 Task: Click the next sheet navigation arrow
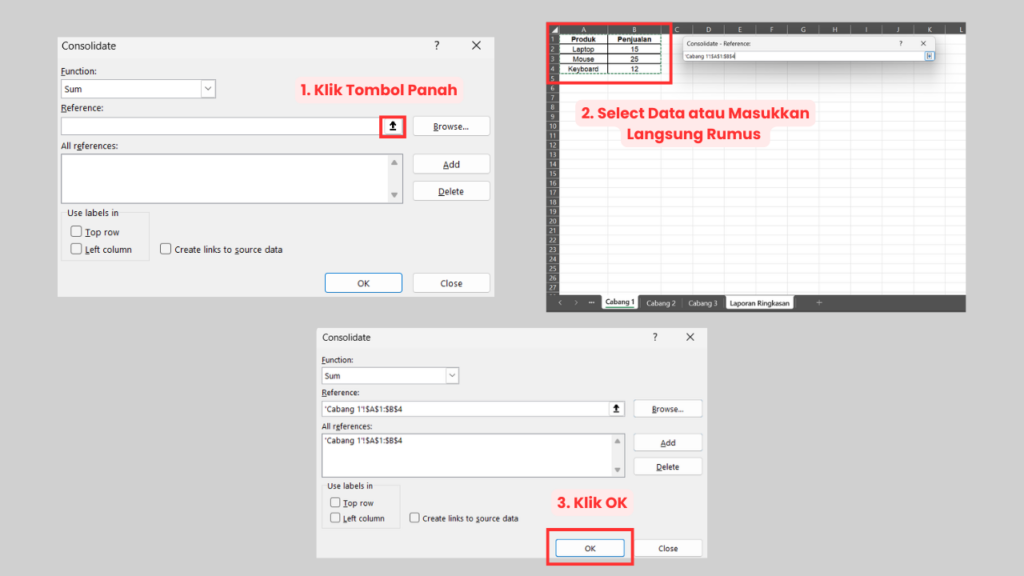point(576,303)
